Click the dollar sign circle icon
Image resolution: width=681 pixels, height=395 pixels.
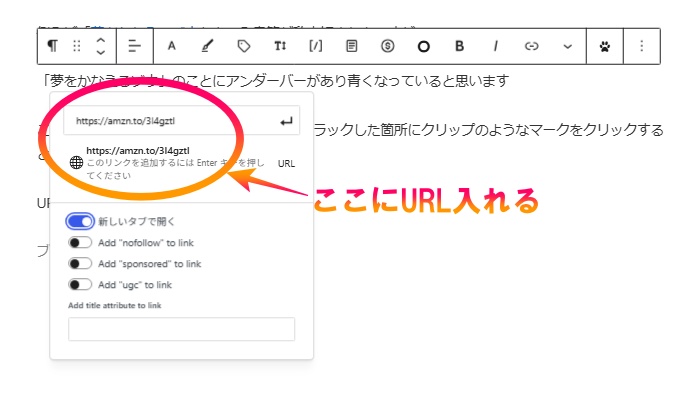(x=388, y=46)
